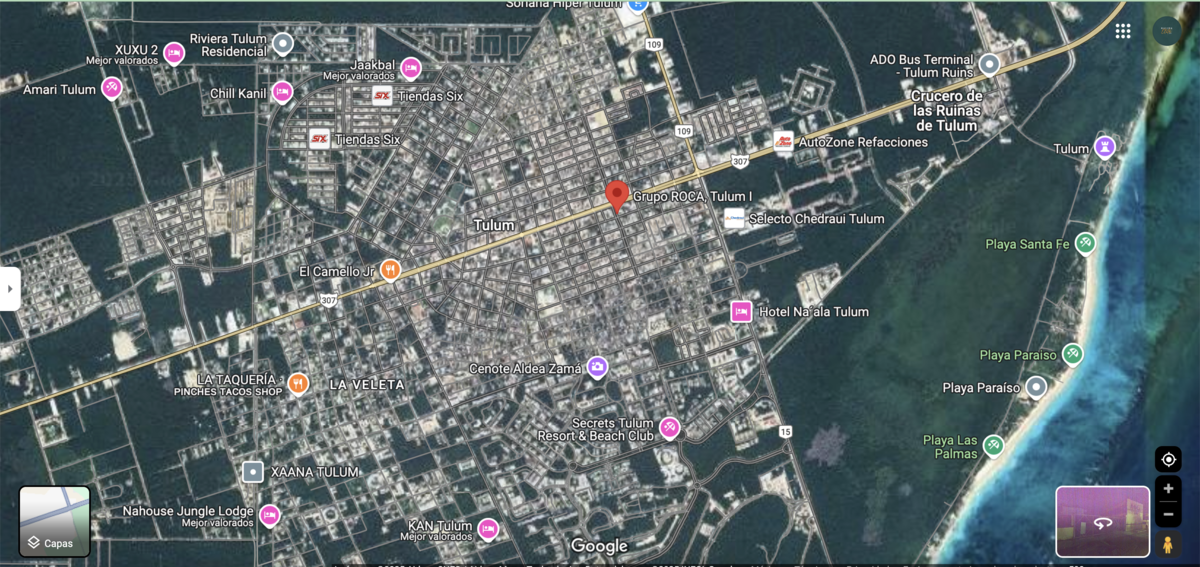Click the Google account profile avatar
The height and width of the screenshot is (567, 1200).
click(1166, 31)
